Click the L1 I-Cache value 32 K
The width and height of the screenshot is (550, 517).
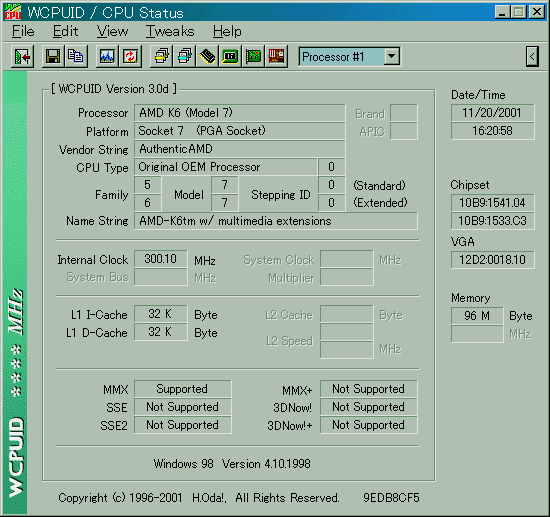(x=161, y=314)
